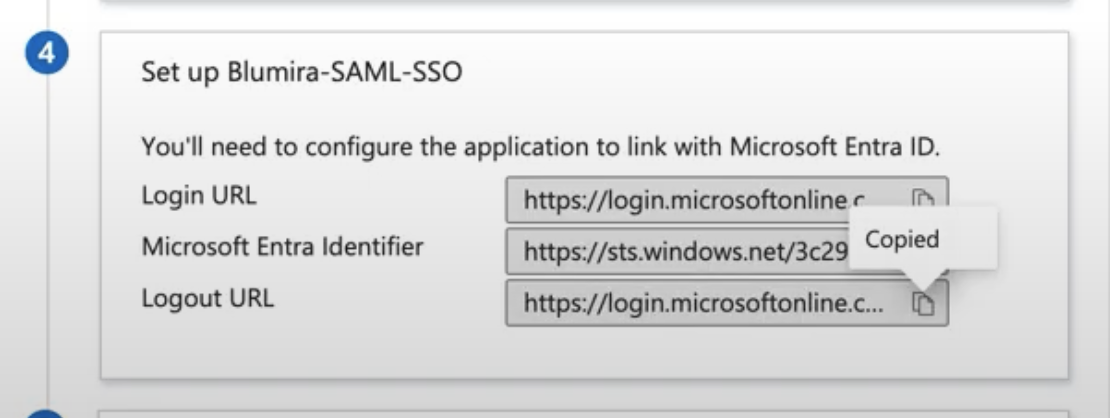The width and height of the screenshot is (1110, 418).
Task: Click the sts.windows.net identifier text
Action: (x=685, y=252)
